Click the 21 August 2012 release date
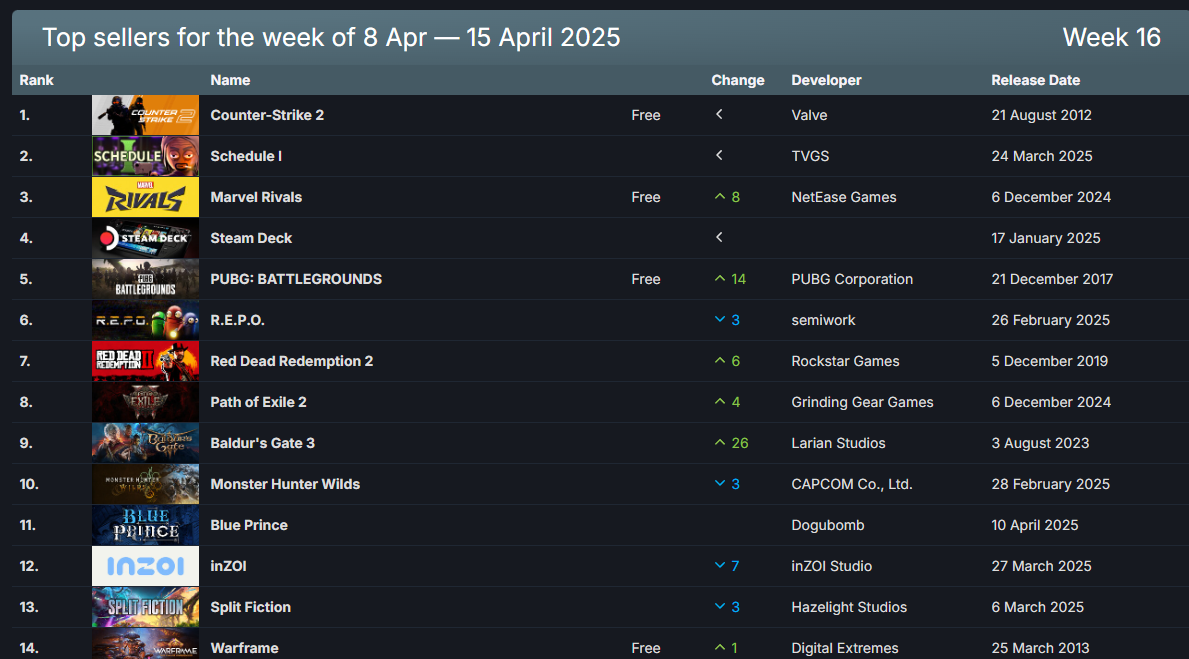This screenshot has width=1189, height=659. (1041, 115)
